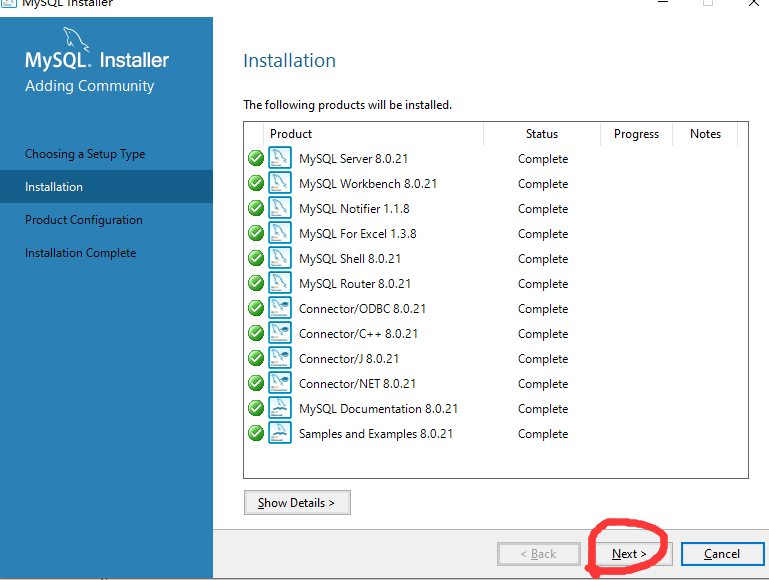Image resolution: width=769 pixels, height=580 pixels.
Task: Click the Show Details button
Action: (x=297, y=503)
